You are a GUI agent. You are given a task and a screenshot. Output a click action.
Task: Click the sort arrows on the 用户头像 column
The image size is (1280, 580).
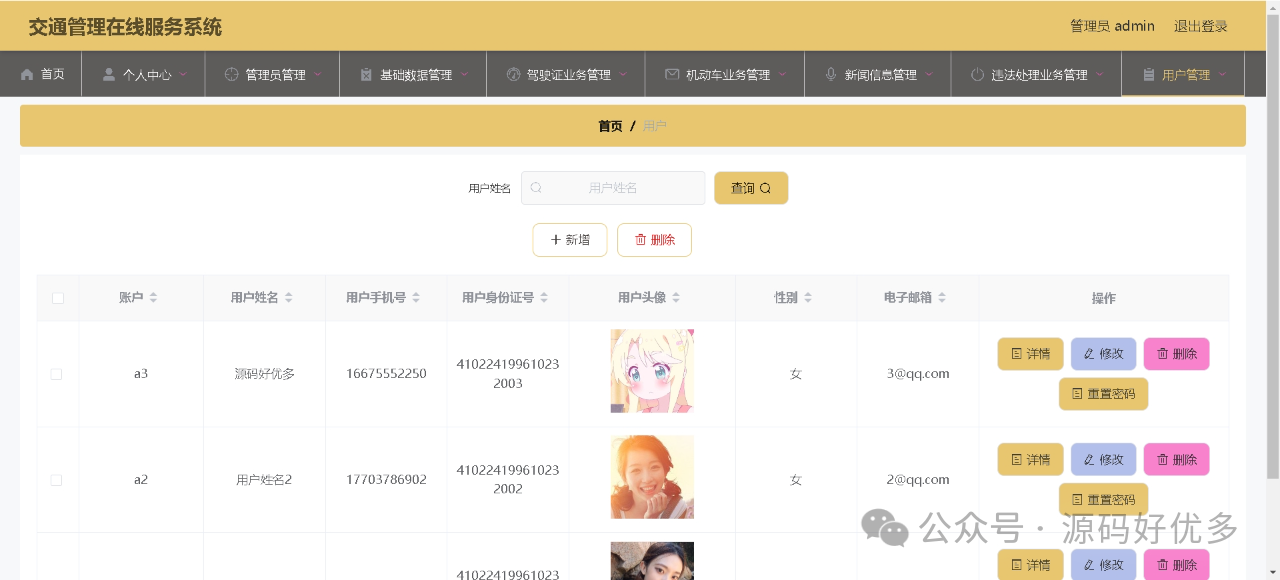675,298
